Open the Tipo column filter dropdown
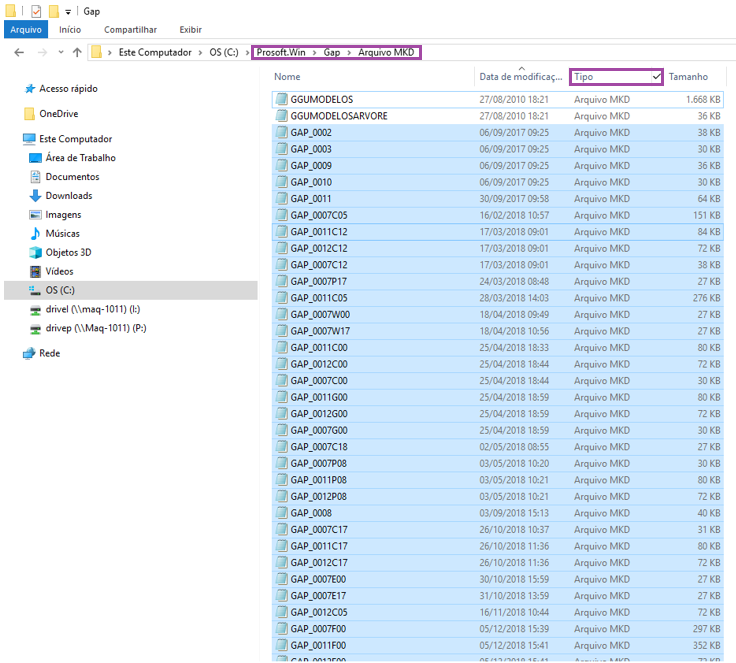The height and width of the screenshot is (663, 736). pos(656,77)
